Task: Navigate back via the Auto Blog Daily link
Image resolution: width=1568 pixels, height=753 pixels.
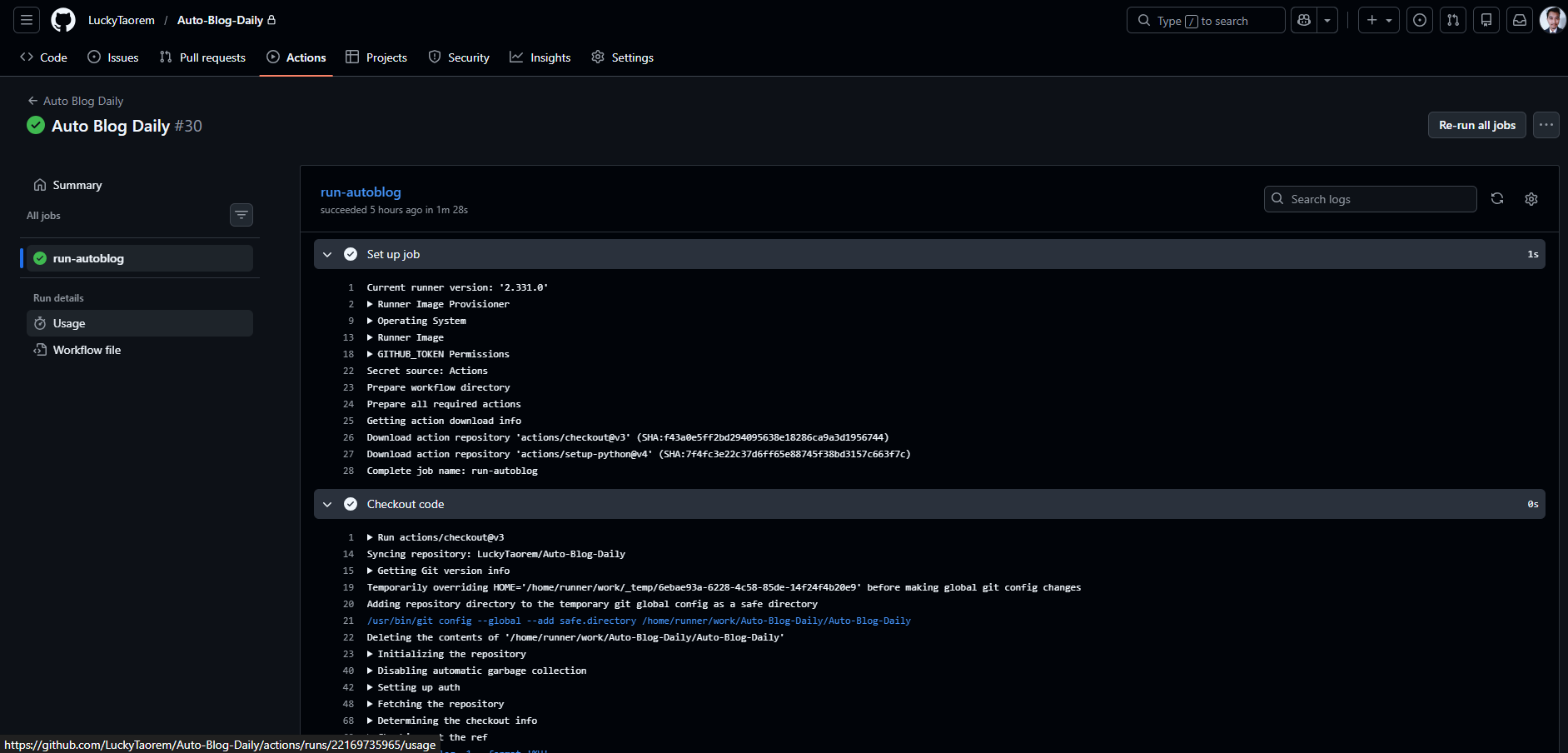Action: 83,100
